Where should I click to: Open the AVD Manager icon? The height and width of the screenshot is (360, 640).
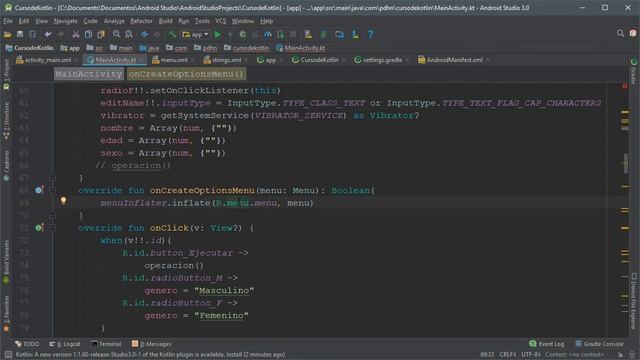pos(308,35)
